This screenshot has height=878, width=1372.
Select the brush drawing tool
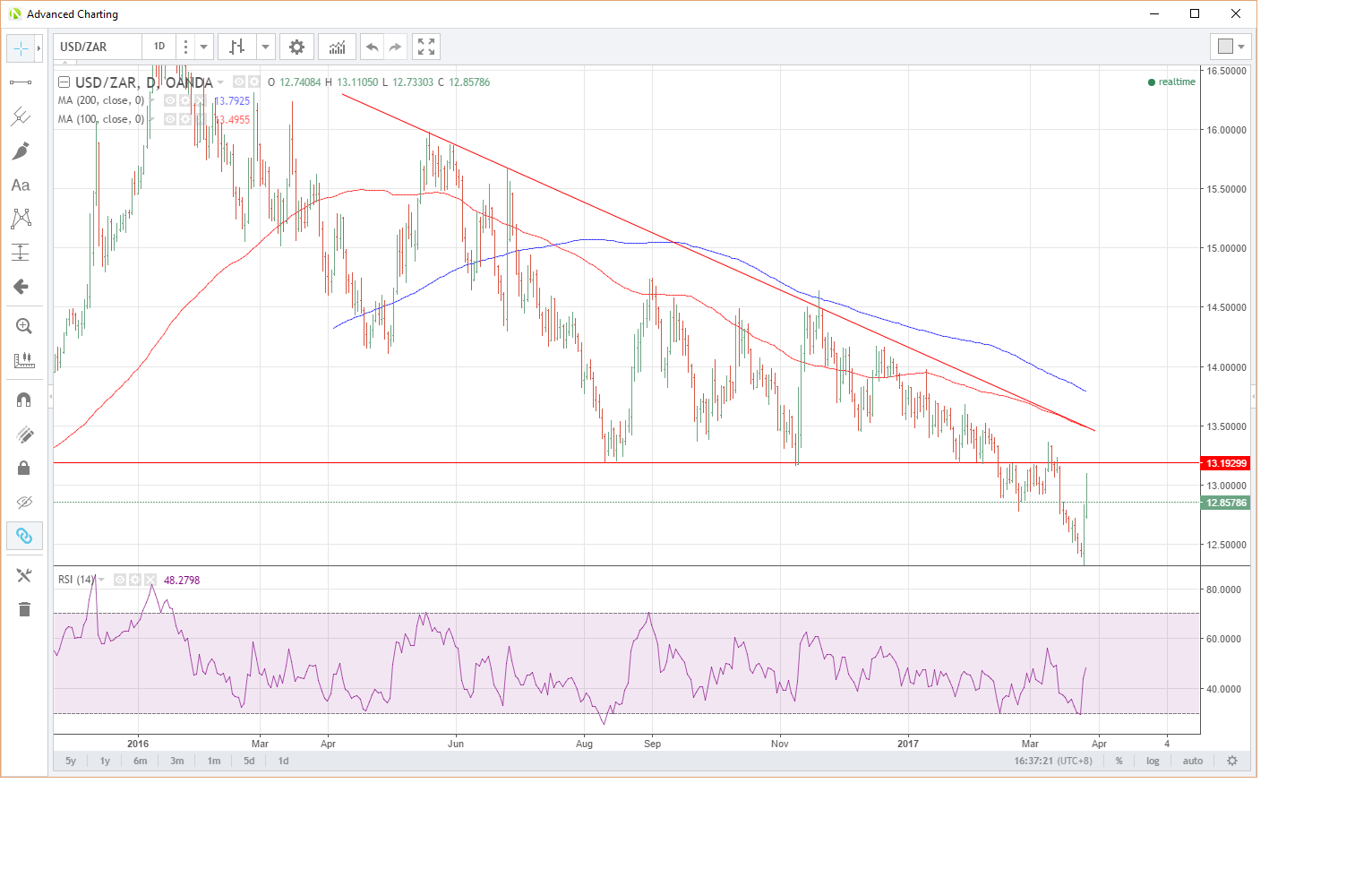tap(21, 151)
